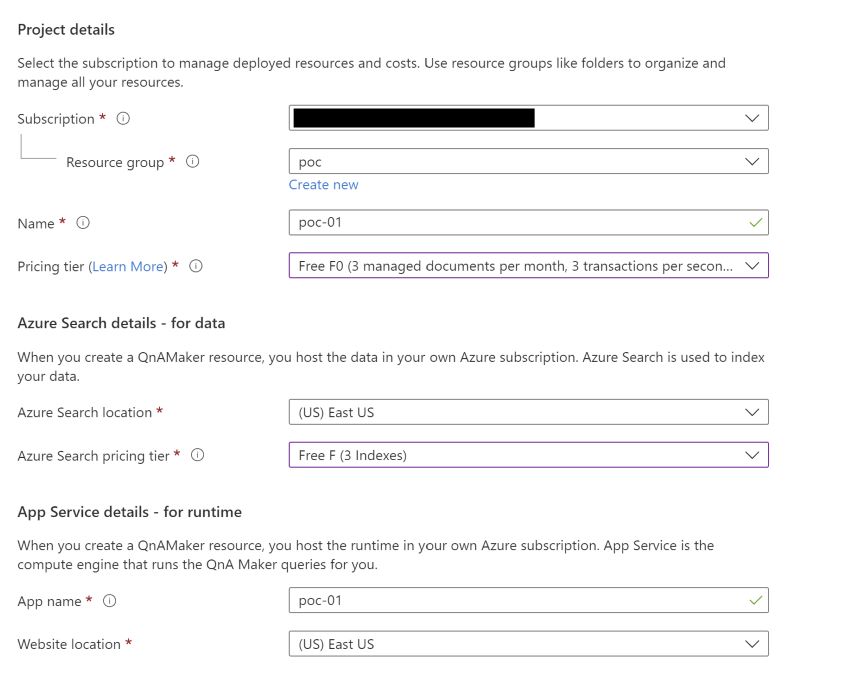Expand the Website location dropdown
The image size is (850, 687).
(x=754, y=643)
